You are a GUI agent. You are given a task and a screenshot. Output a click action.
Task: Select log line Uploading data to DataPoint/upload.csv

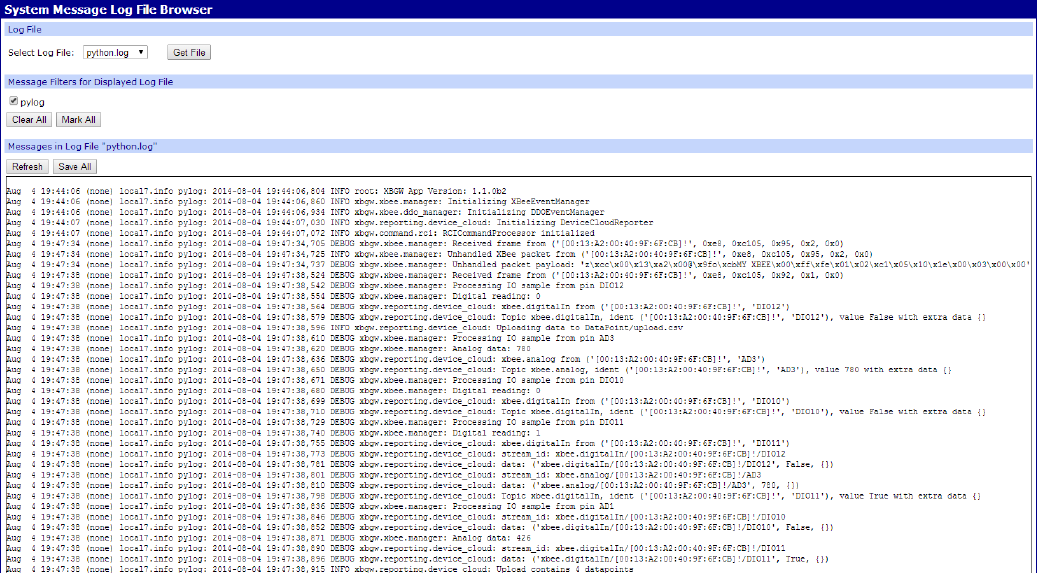344,328
